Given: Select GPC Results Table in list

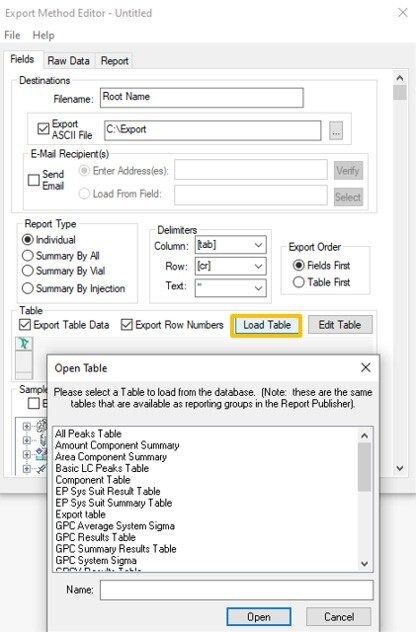Looking at the screenshot, I should point(96,537).
